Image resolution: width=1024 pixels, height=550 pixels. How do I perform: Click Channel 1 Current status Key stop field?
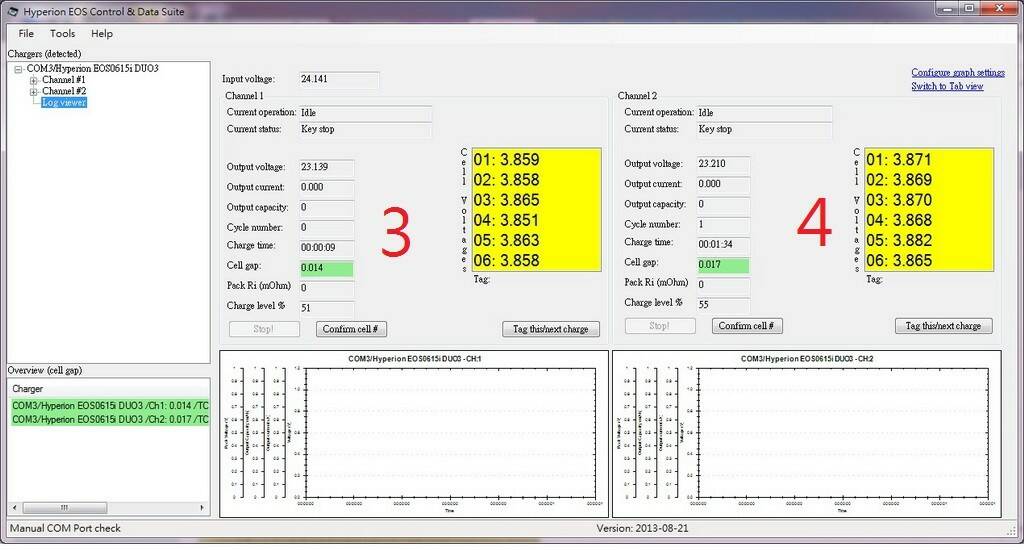(365, 129)
